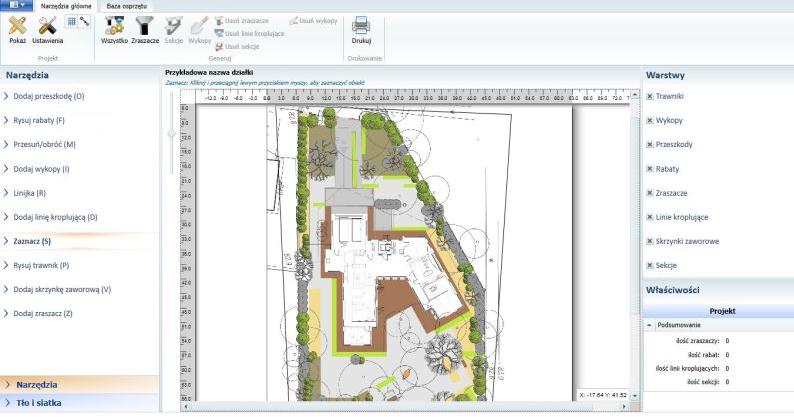The width and height of the screenshot is (794, 417).
Task: Select Rysuj rabaty (F) tool
Action: [x=39, y=120]
